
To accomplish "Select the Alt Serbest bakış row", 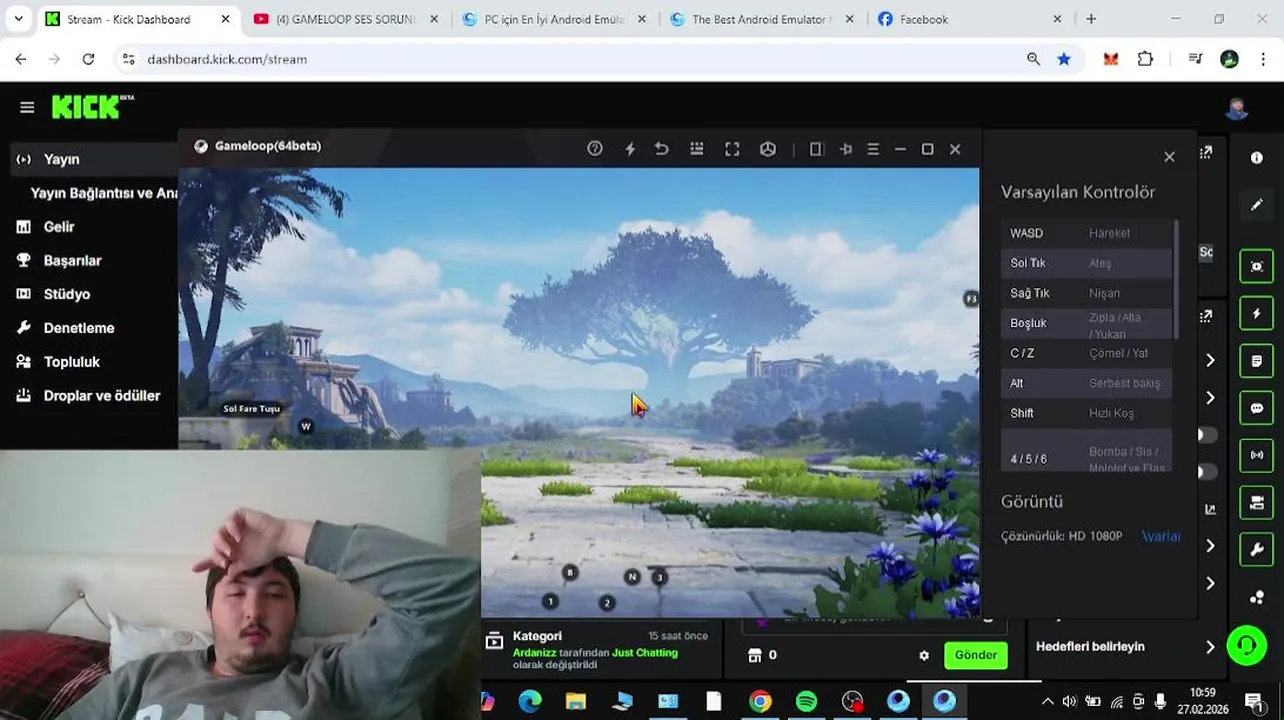I will coord(1086,383).
